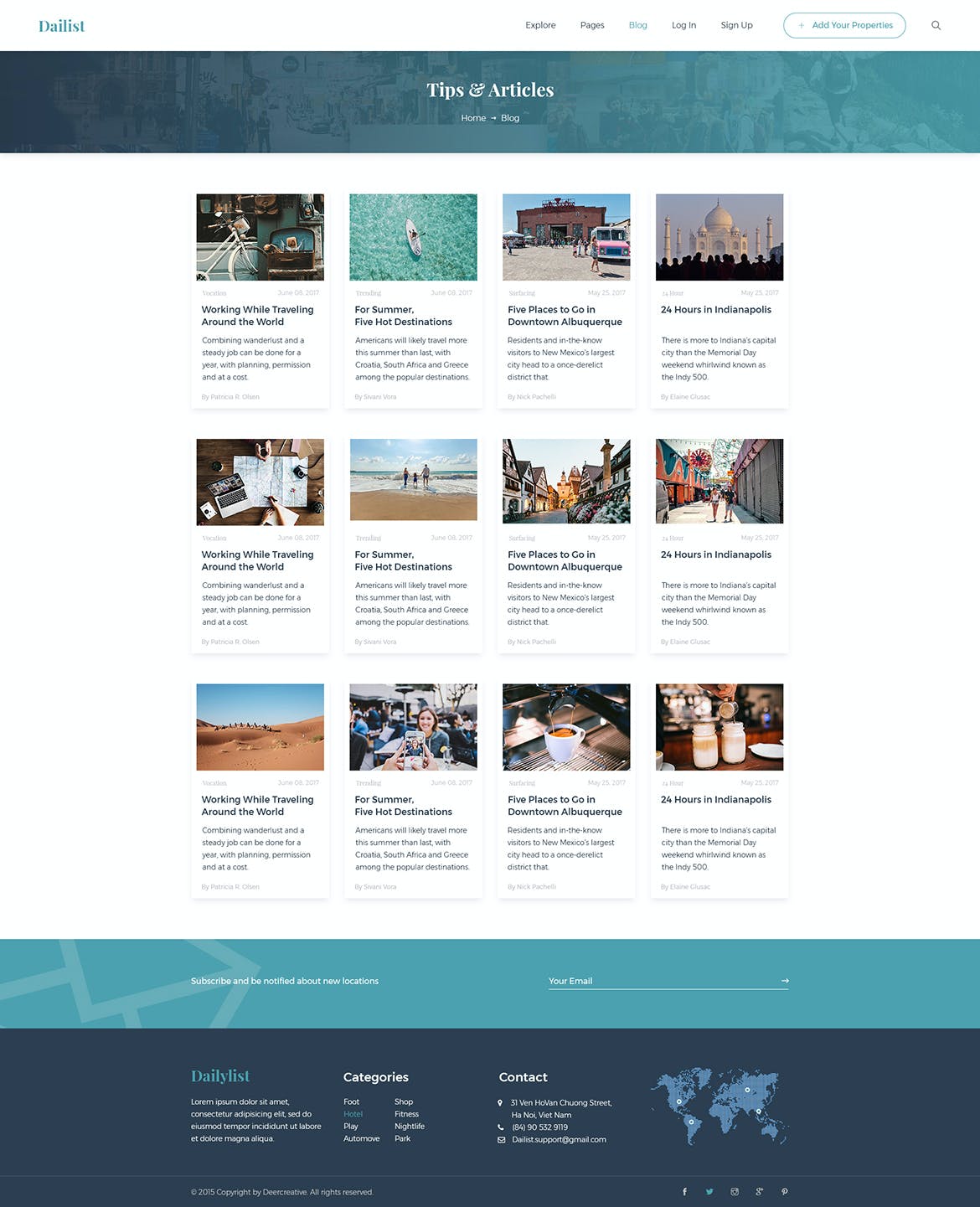Open the Taj Mahal article thumbnail

pos(720,237)
